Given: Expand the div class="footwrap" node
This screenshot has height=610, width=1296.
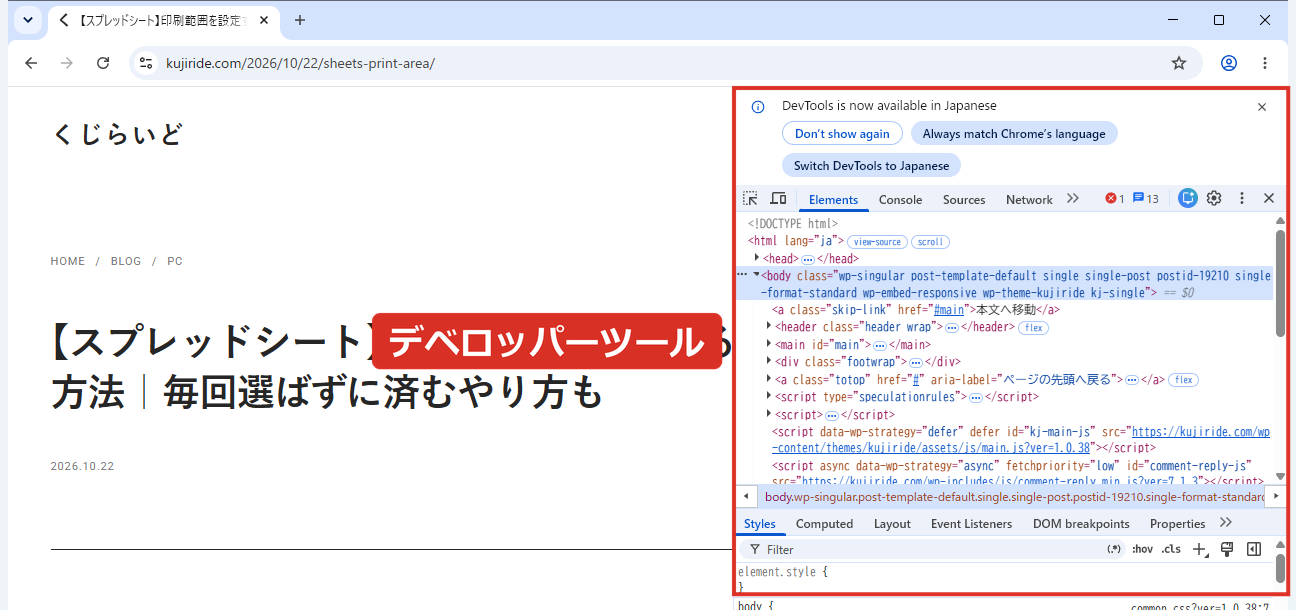Looking at the screenshot, I should point(768,361).
